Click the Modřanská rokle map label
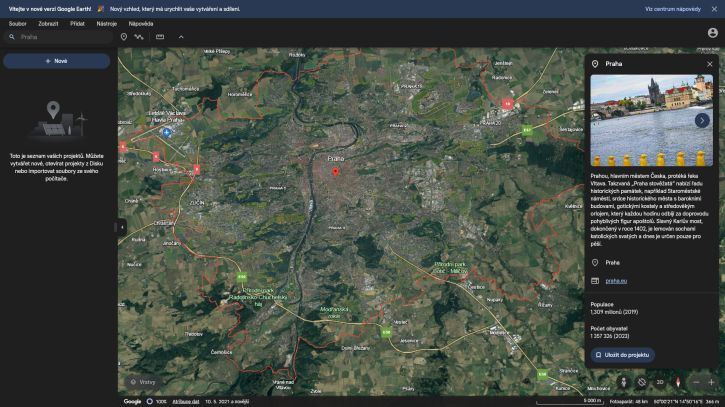The width and height of the screenshot is (725, 407). click(x=335, y=312)
